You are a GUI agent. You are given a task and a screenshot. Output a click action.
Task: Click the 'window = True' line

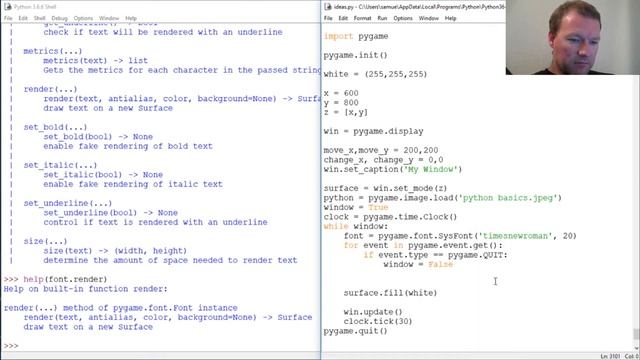pyautogui.click(x=356, y=207)
